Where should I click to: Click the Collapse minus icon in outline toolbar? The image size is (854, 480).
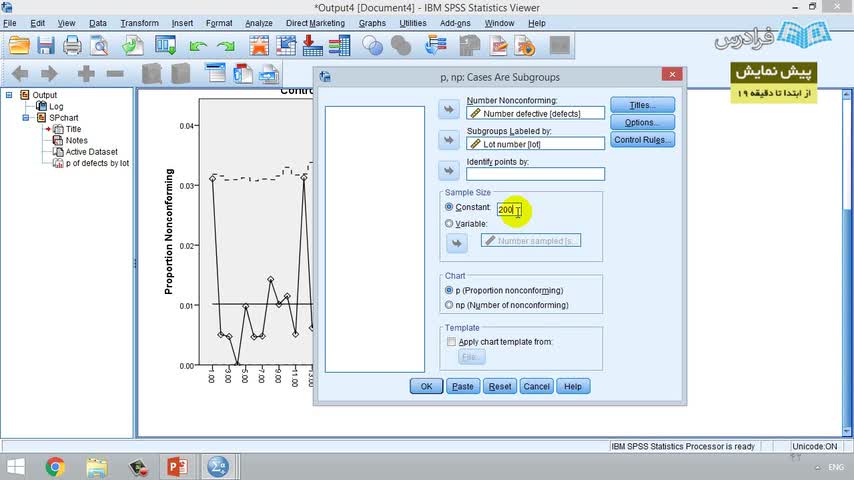click(x=115, y=73)
